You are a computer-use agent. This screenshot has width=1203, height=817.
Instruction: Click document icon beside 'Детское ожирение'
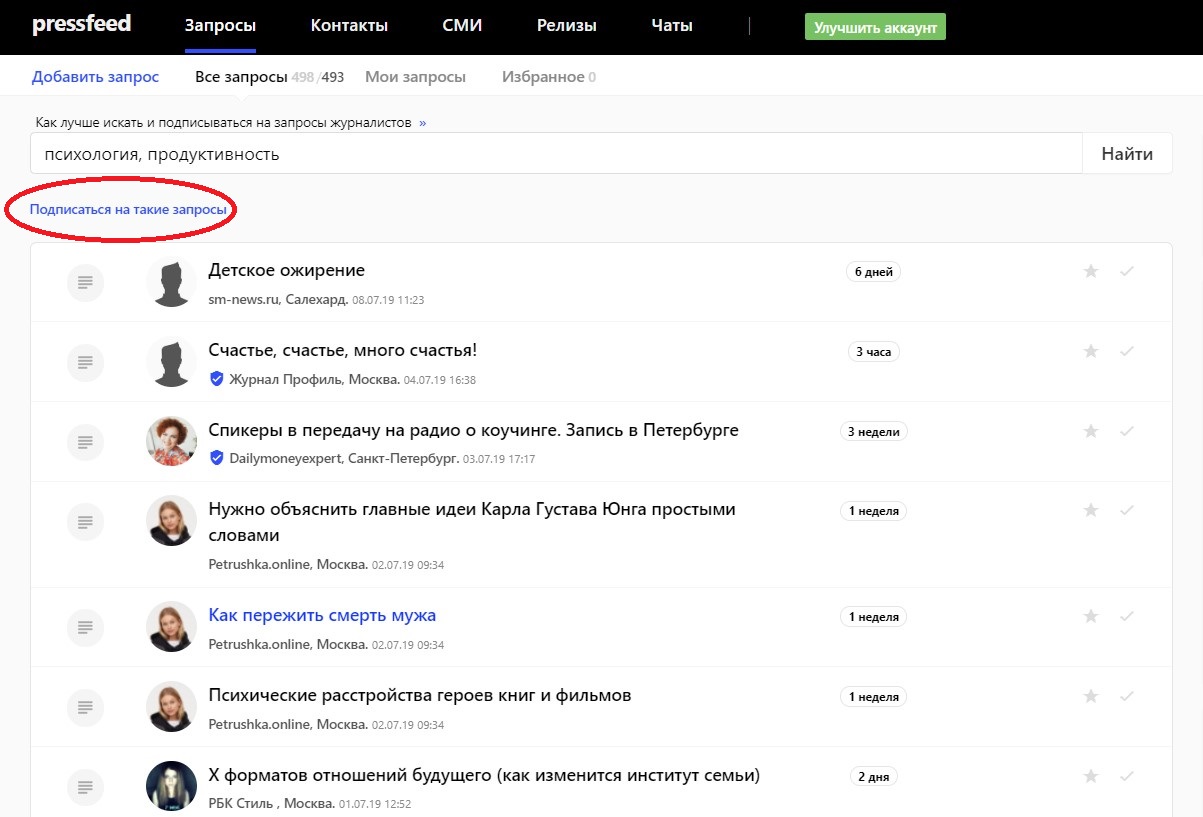pyautogui.click(x=86, y=282)
